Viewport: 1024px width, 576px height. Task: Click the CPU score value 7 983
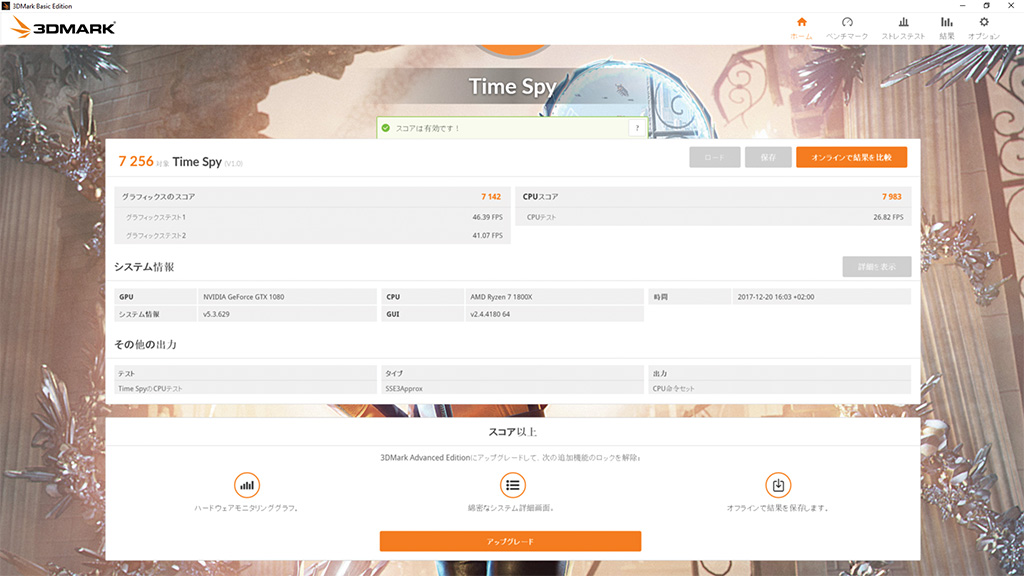point(891,197)
